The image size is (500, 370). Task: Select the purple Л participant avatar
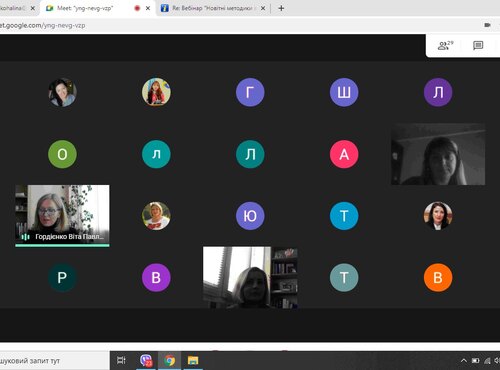[438, 92]
